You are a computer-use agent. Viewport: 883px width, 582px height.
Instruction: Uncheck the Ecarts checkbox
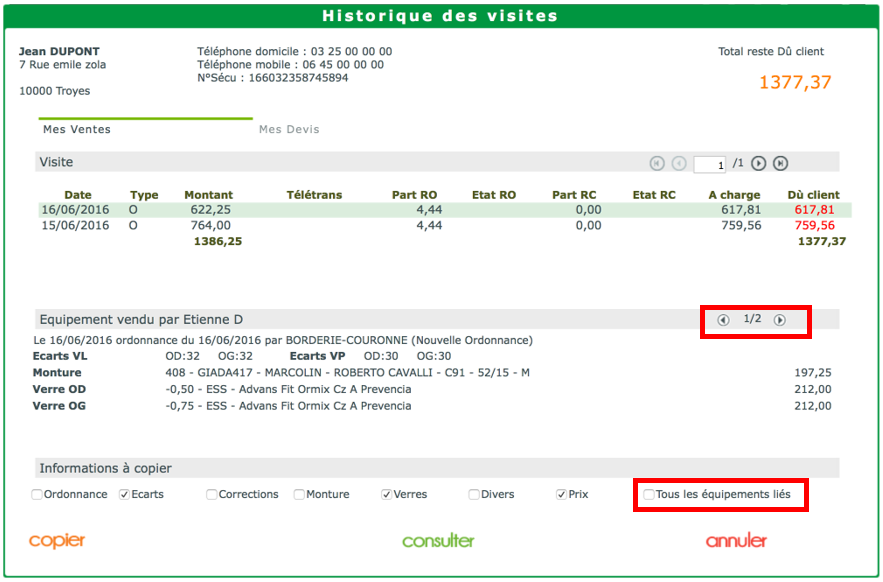click(x=125, y=495)
